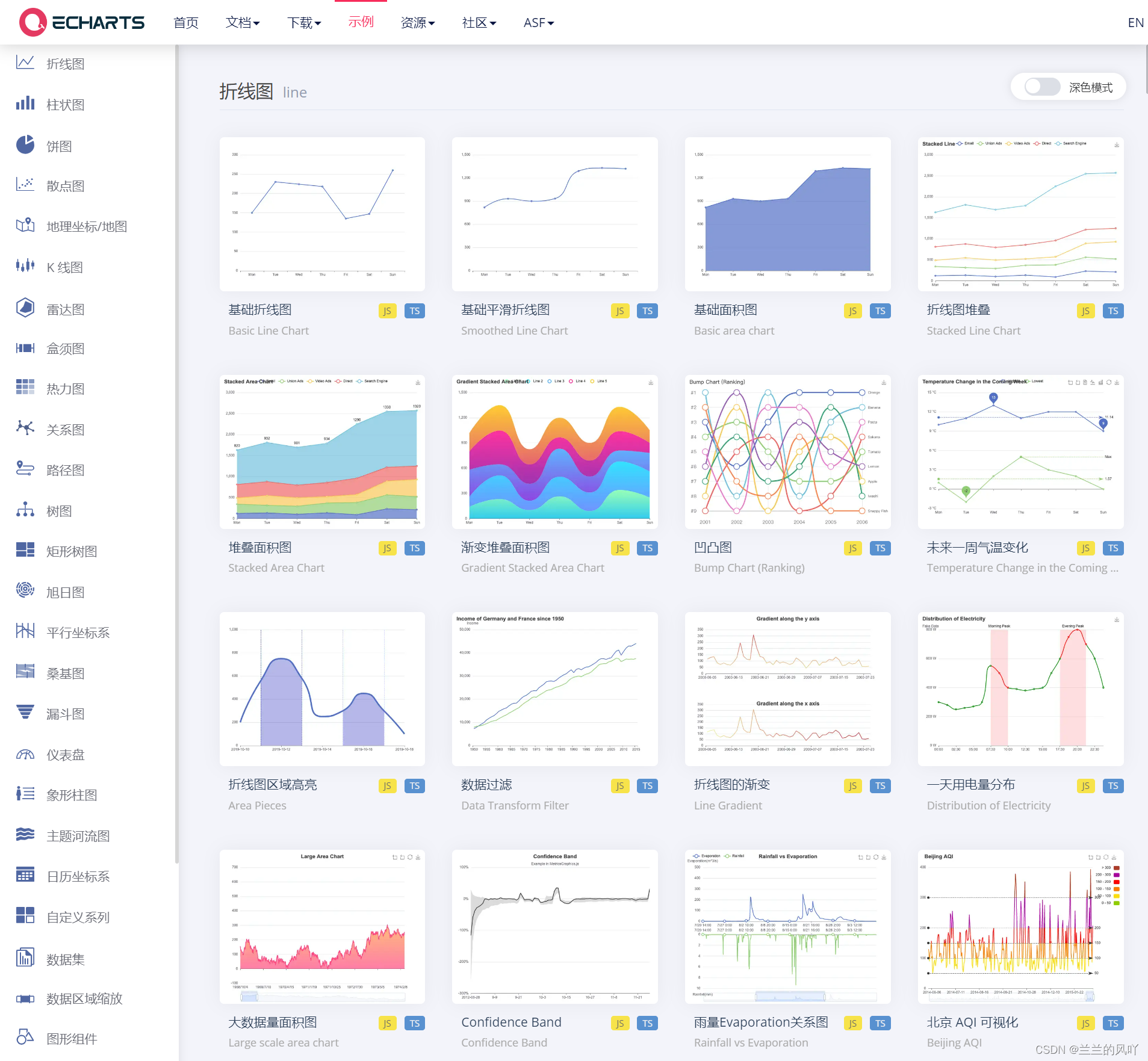The image size is (1148, 1061).
Task: Click TS button for 折线图堆叠
Action: pos(1113,311)
